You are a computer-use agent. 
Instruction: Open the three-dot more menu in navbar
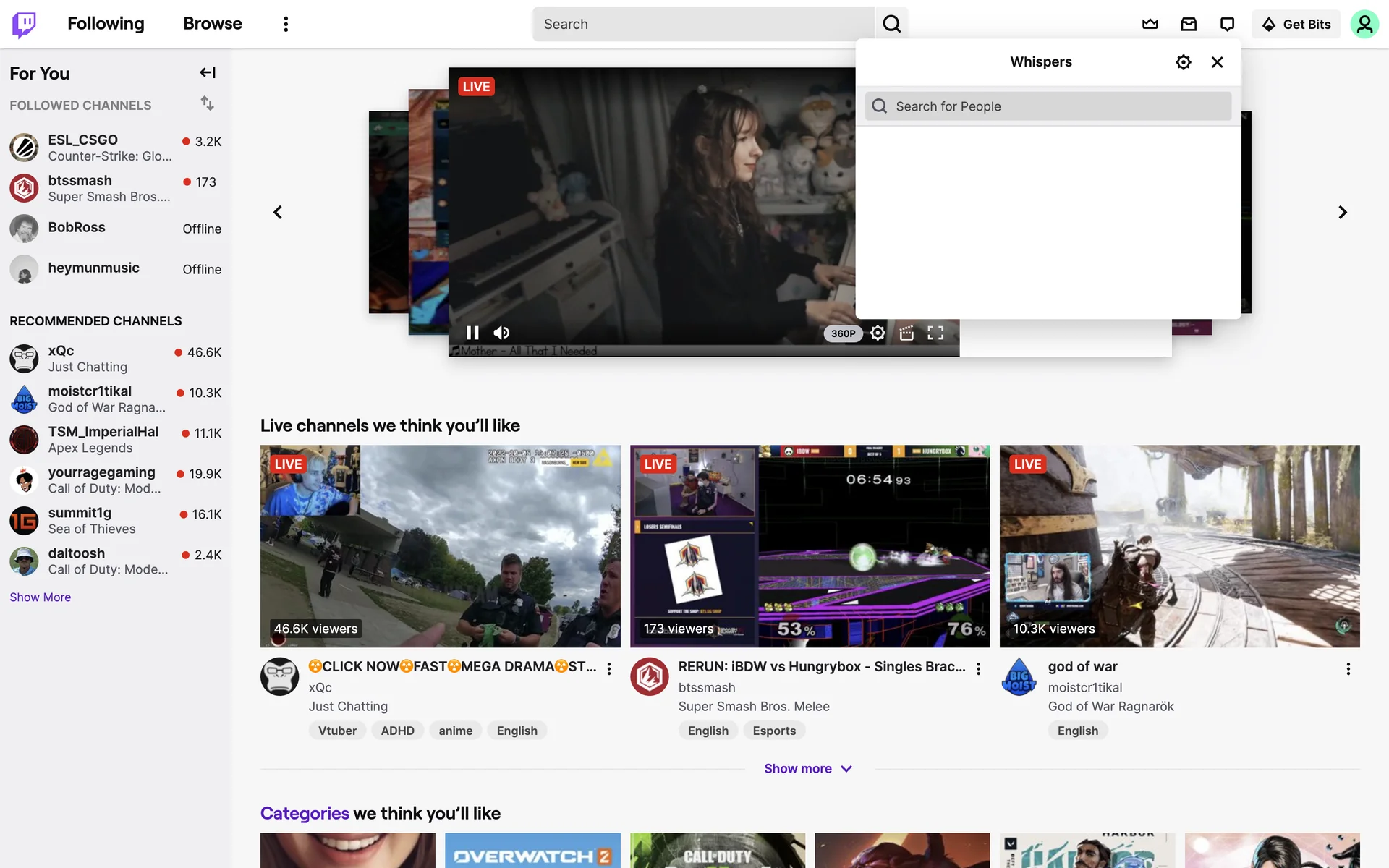[286, 24]
